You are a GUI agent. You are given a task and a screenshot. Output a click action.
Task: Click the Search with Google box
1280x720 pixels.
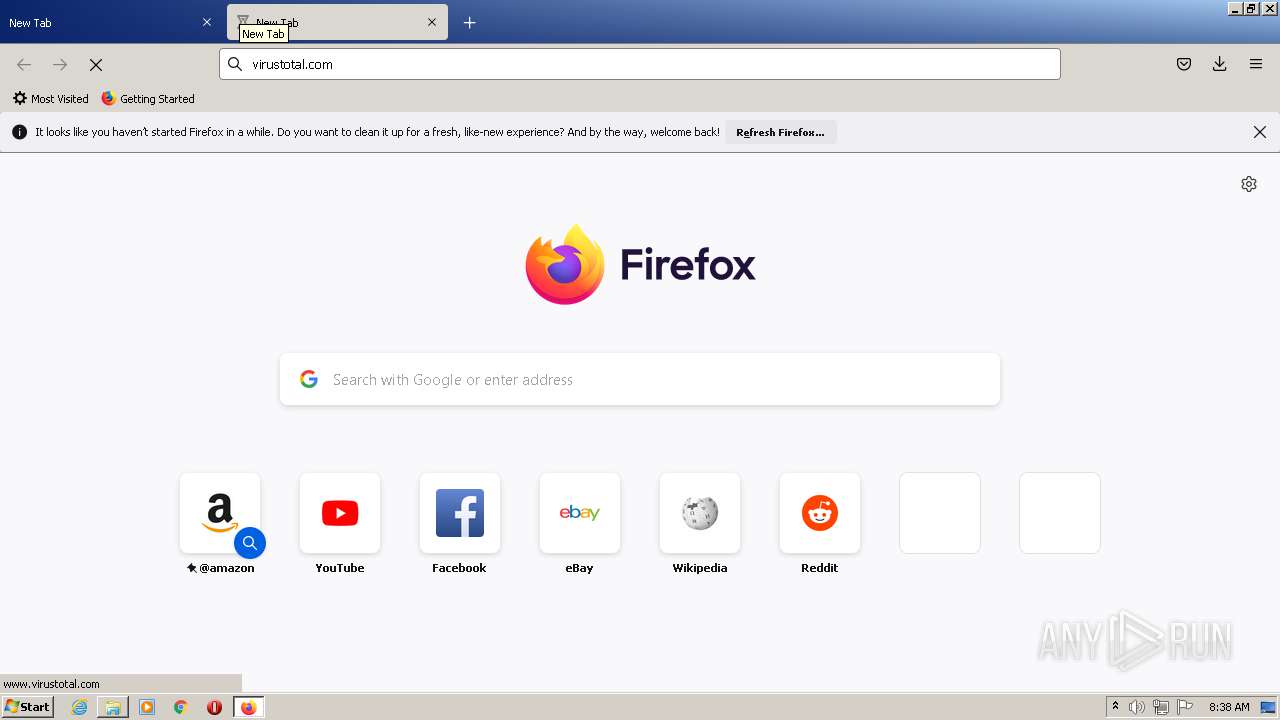[x=640, y=379]
